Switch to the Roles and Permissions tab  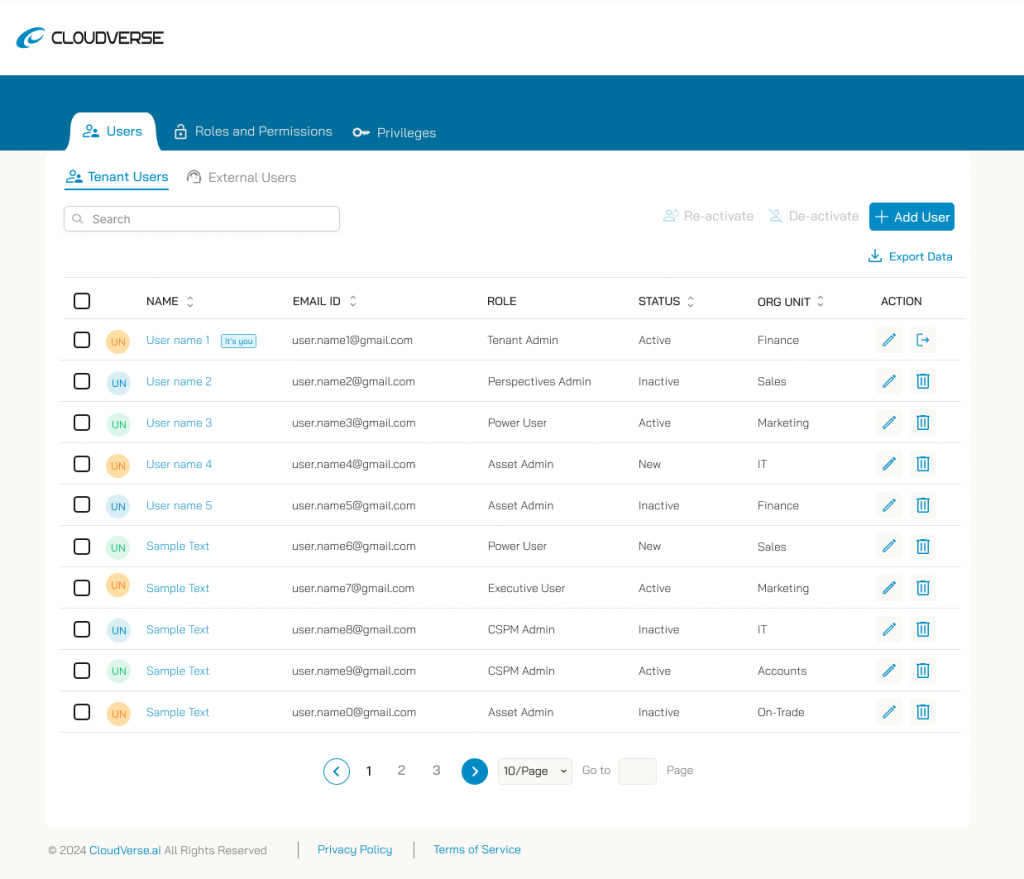pyautogui.click(x=252, y=131)
